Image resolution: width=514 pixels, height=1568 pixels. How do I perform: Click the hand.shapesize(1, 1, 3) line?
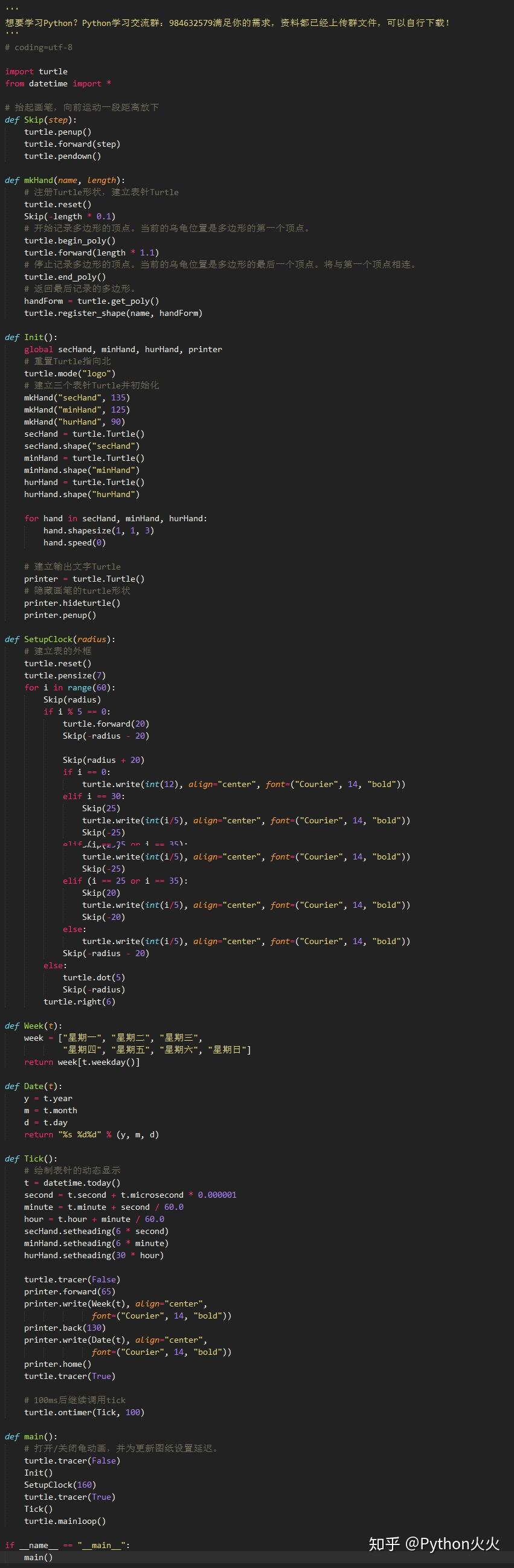[x=98, y=530]
